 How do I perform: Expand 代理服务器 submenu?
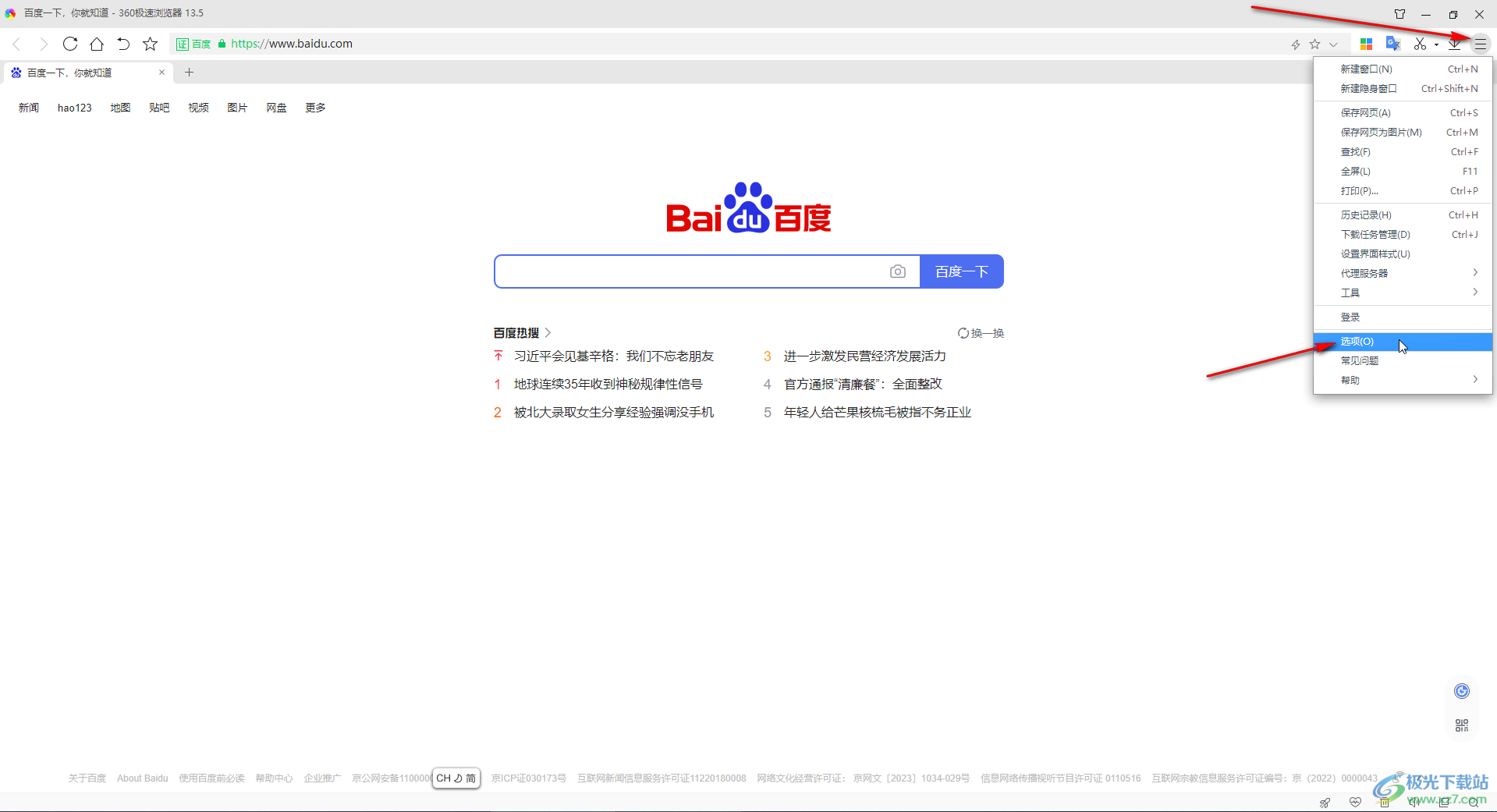point(1403,274)
